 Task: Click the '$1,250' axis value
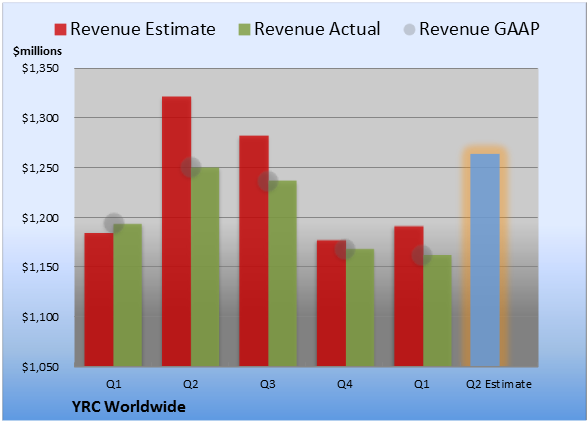point(40,168)
